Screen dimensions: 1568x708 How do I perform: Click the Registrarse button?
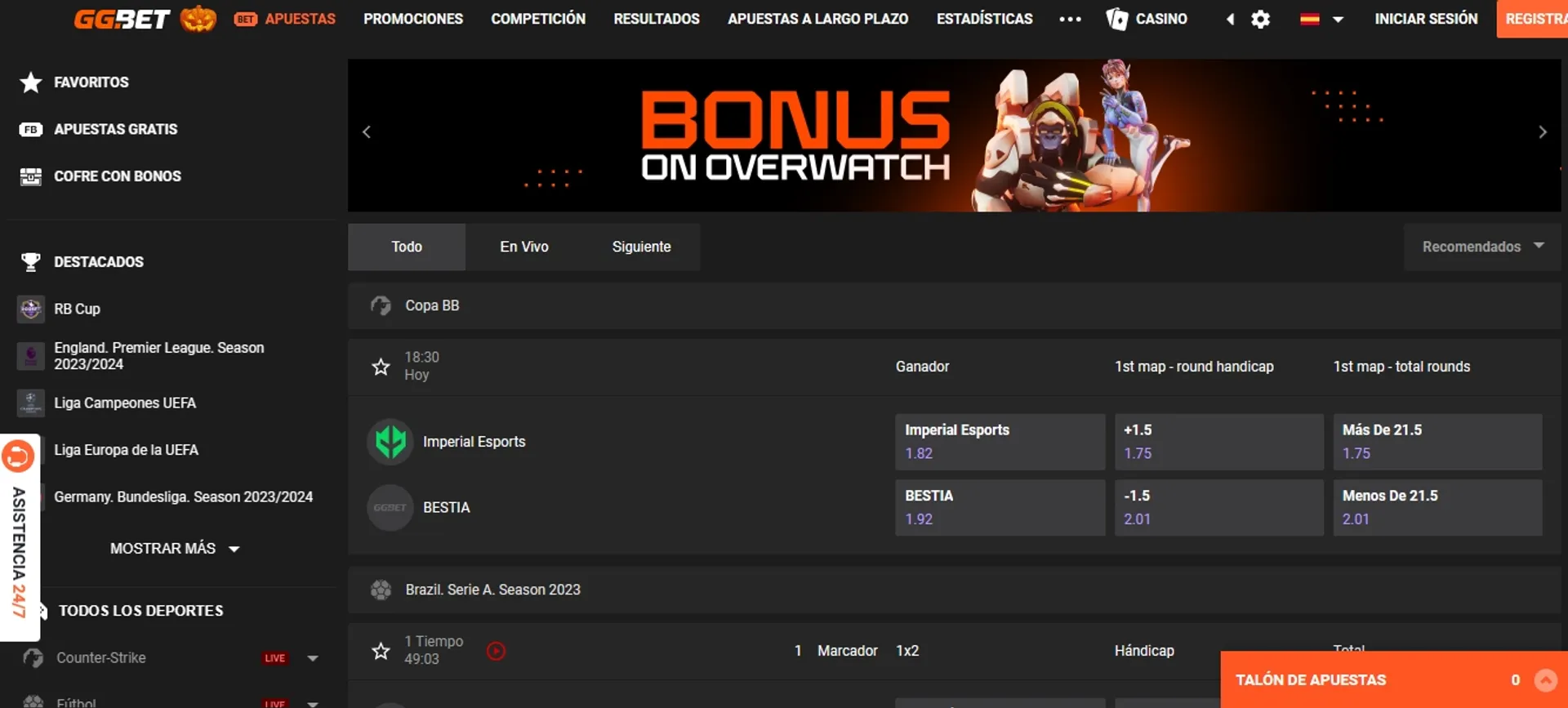[1532, 19]
